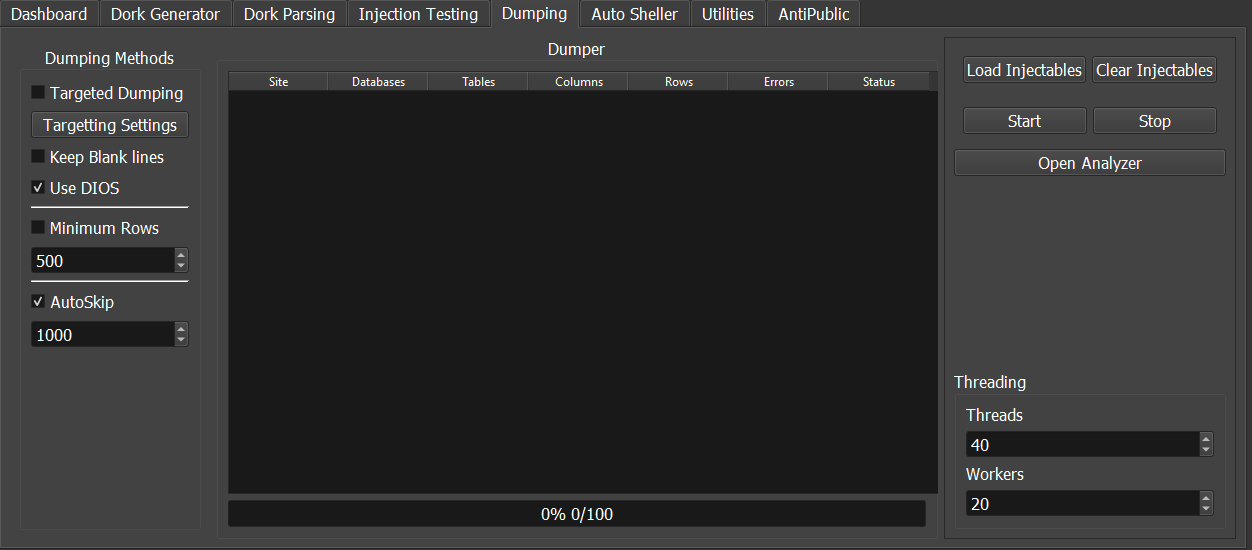Screen dimensions: 1252x550
Task: Click the Targetting Settings button
Action: [x=110, y=125]
